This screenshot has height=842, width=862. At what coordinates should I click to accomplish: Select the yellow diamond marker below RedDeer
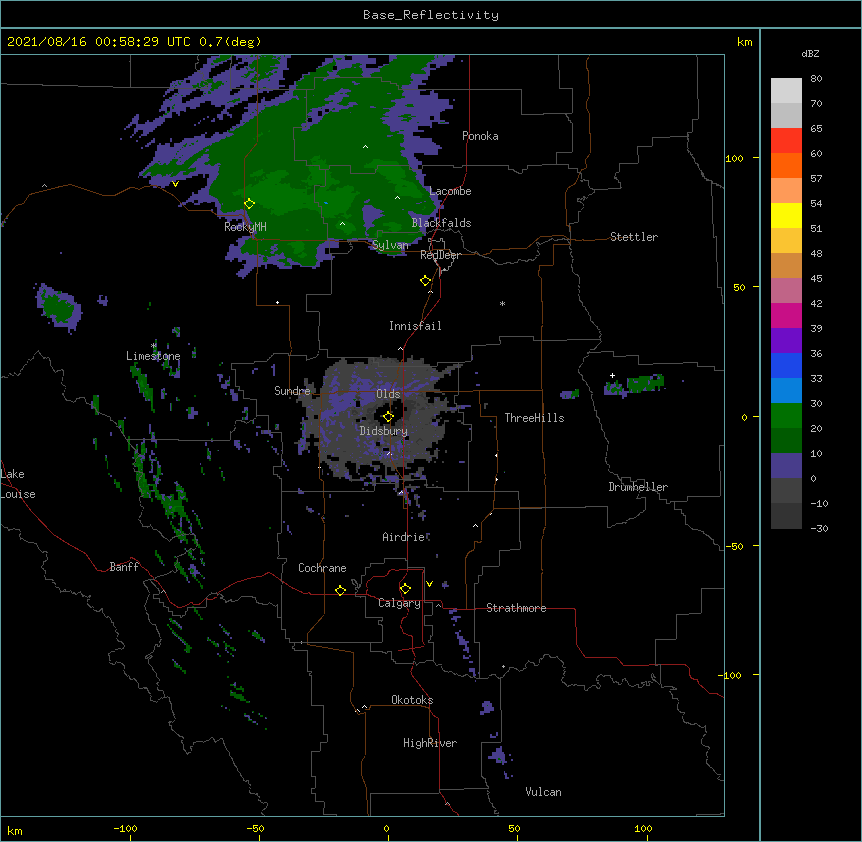[x=426, y=280]
